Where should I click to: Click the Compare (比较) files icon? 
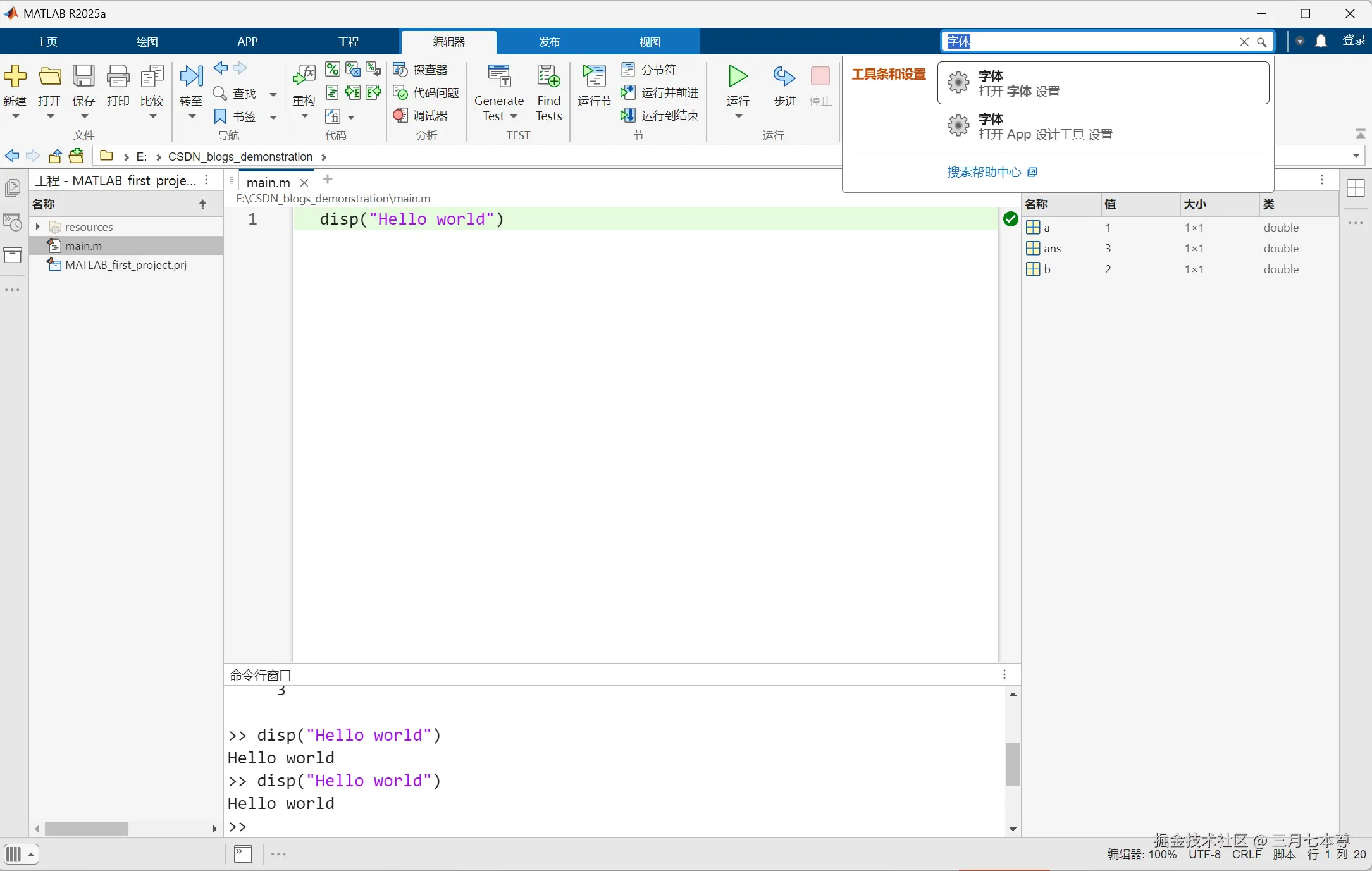click(x=152, y=77)
